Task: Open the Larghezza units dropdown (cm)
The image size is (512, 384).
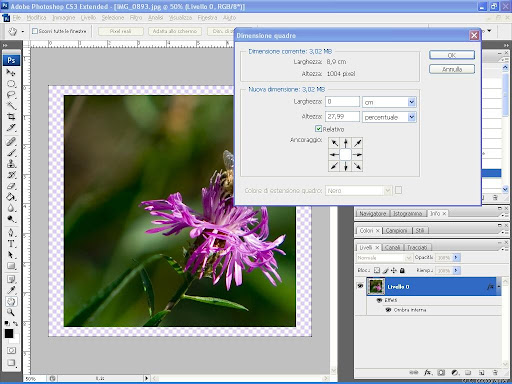Action: point(412,102)
